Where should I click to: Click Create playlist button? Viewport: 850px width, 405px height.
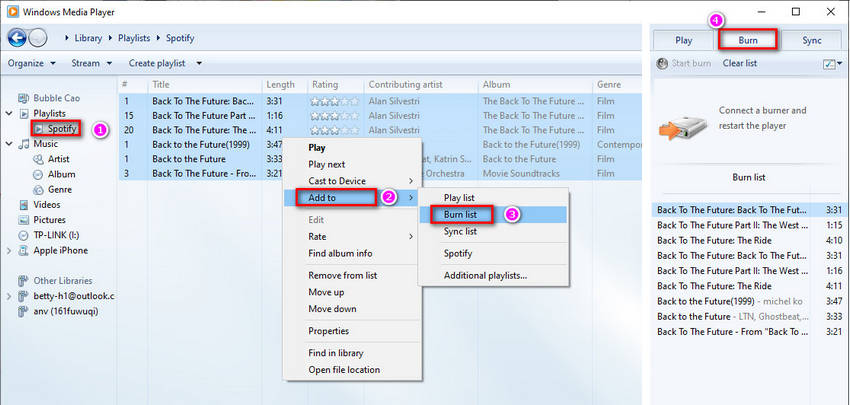tap(157, 63)
